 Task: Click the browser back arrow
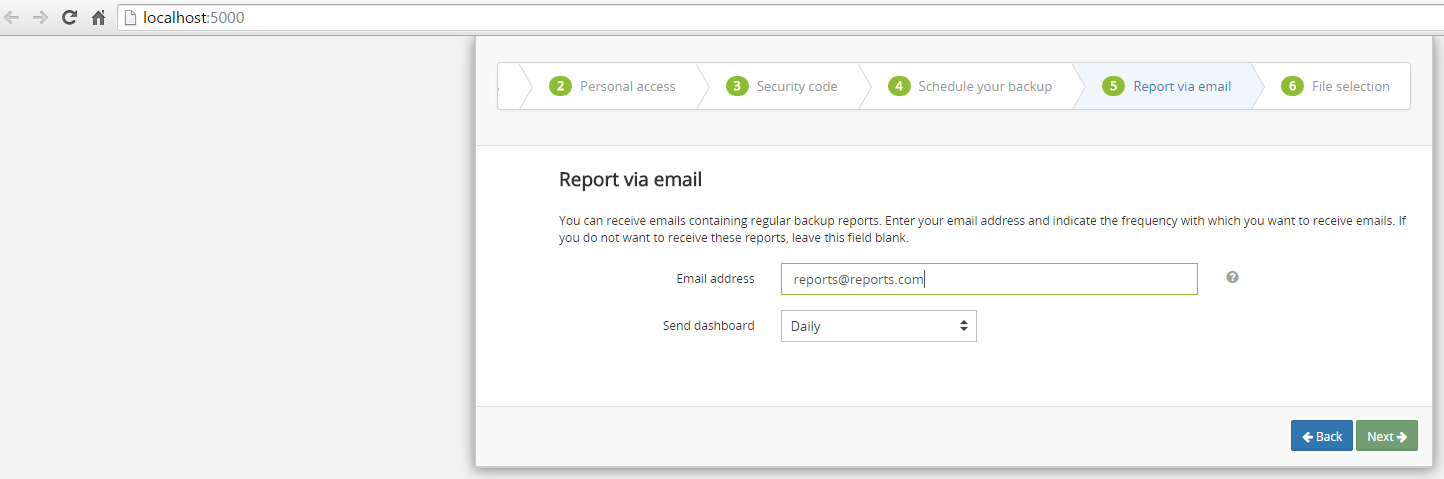12,17
